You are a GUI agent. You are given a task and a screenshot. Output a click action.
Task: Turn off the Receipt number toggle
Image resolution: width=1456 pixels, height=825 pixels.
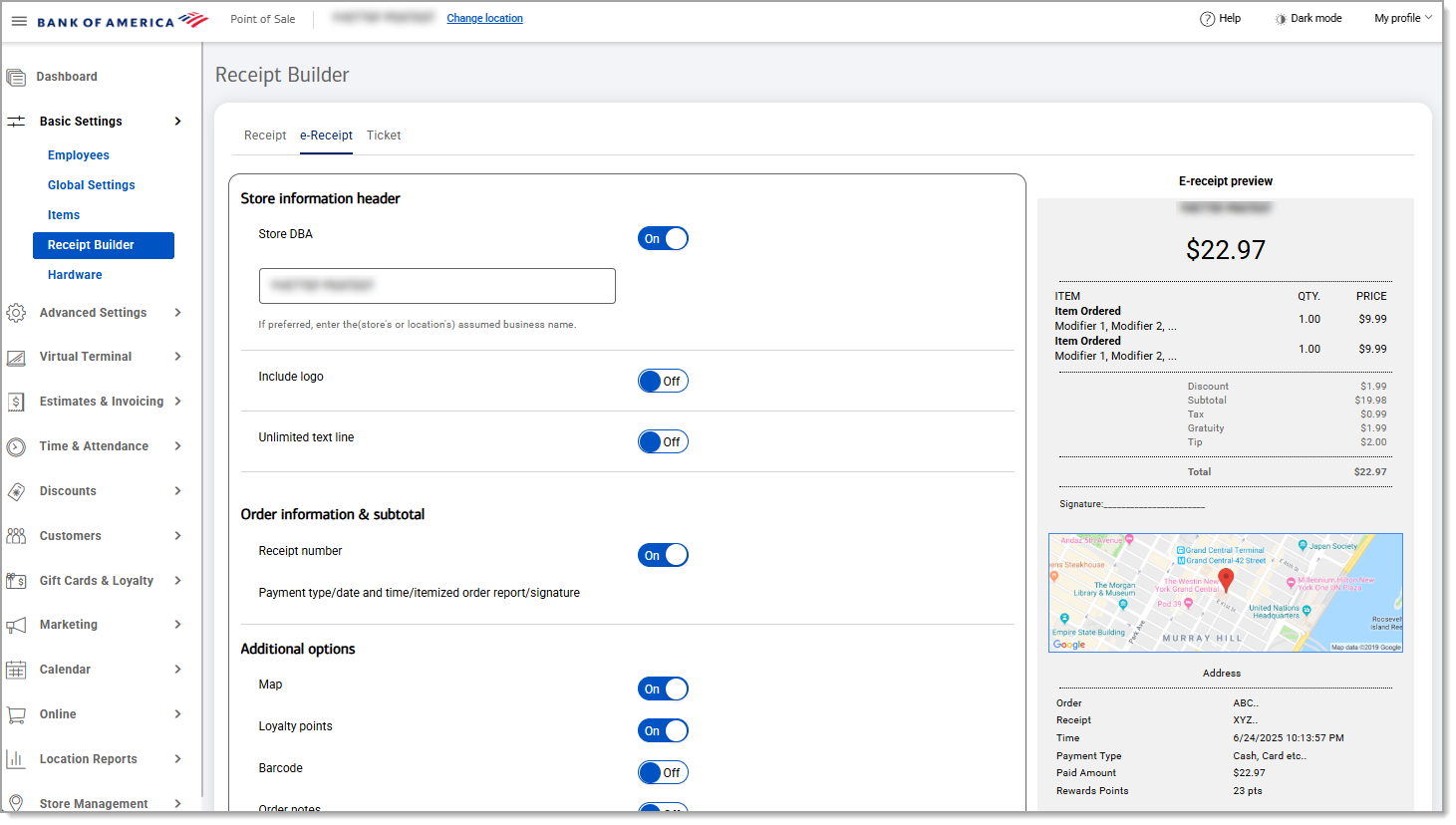(663, 555)
